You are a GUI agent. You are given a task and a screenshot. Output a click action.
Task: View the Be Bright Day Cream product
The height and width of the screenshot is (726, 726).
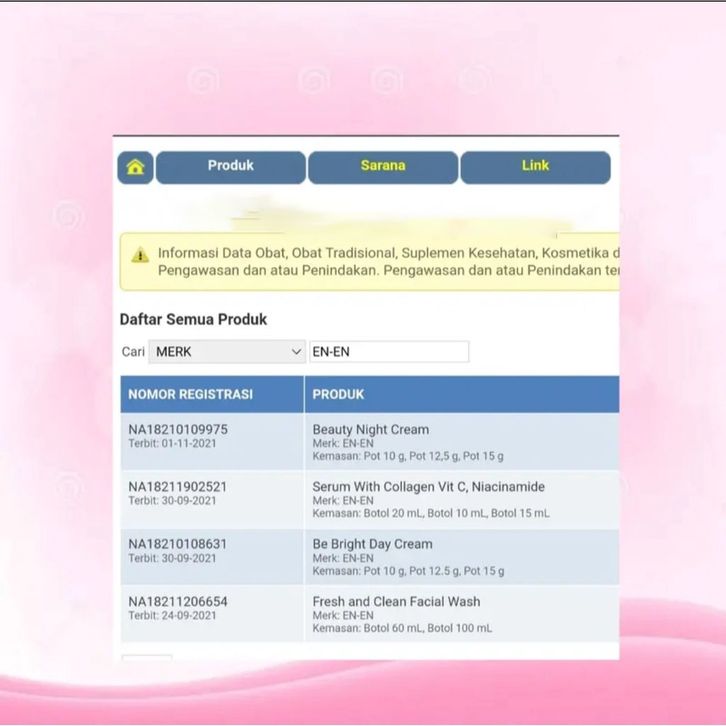click(x=372, y=544)
